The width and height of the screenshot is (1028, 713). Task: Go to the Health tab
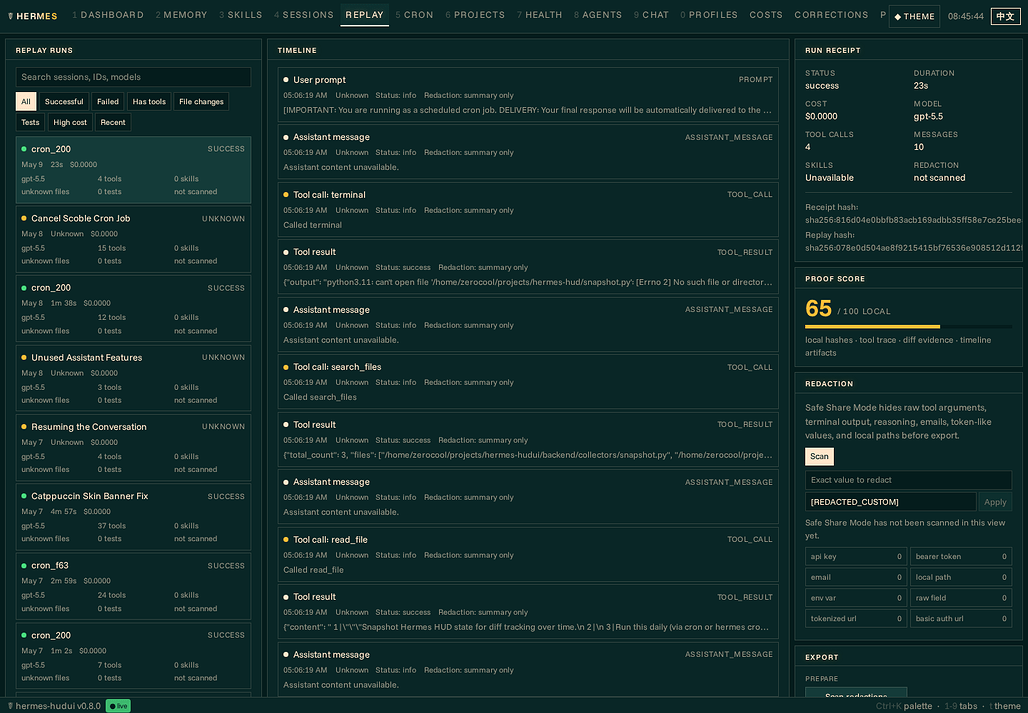[540, 14]
